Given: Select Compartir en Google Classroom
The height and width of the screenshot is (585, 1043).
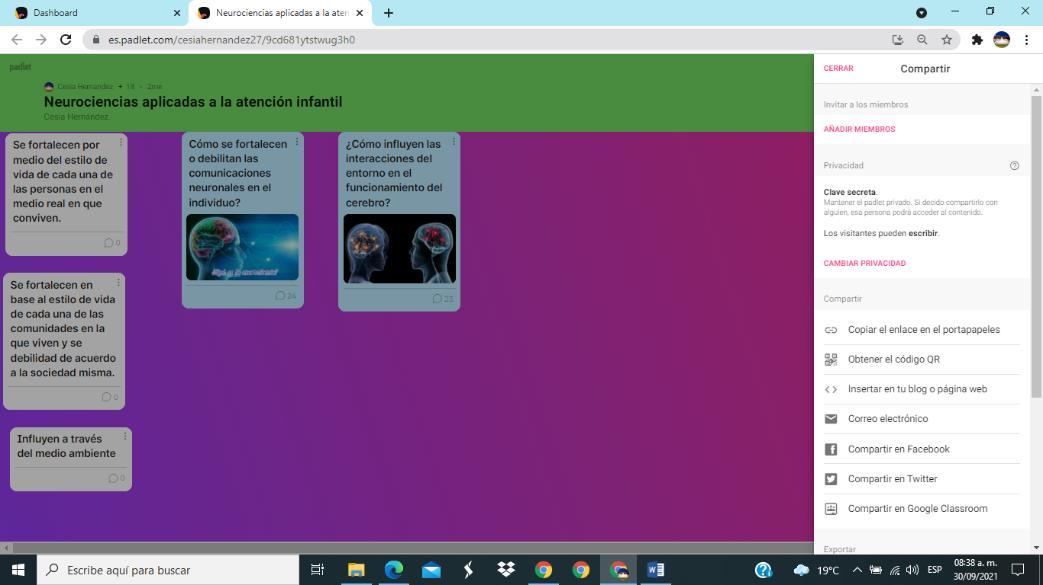Looking at the screenshot, I should pos(922,508).
